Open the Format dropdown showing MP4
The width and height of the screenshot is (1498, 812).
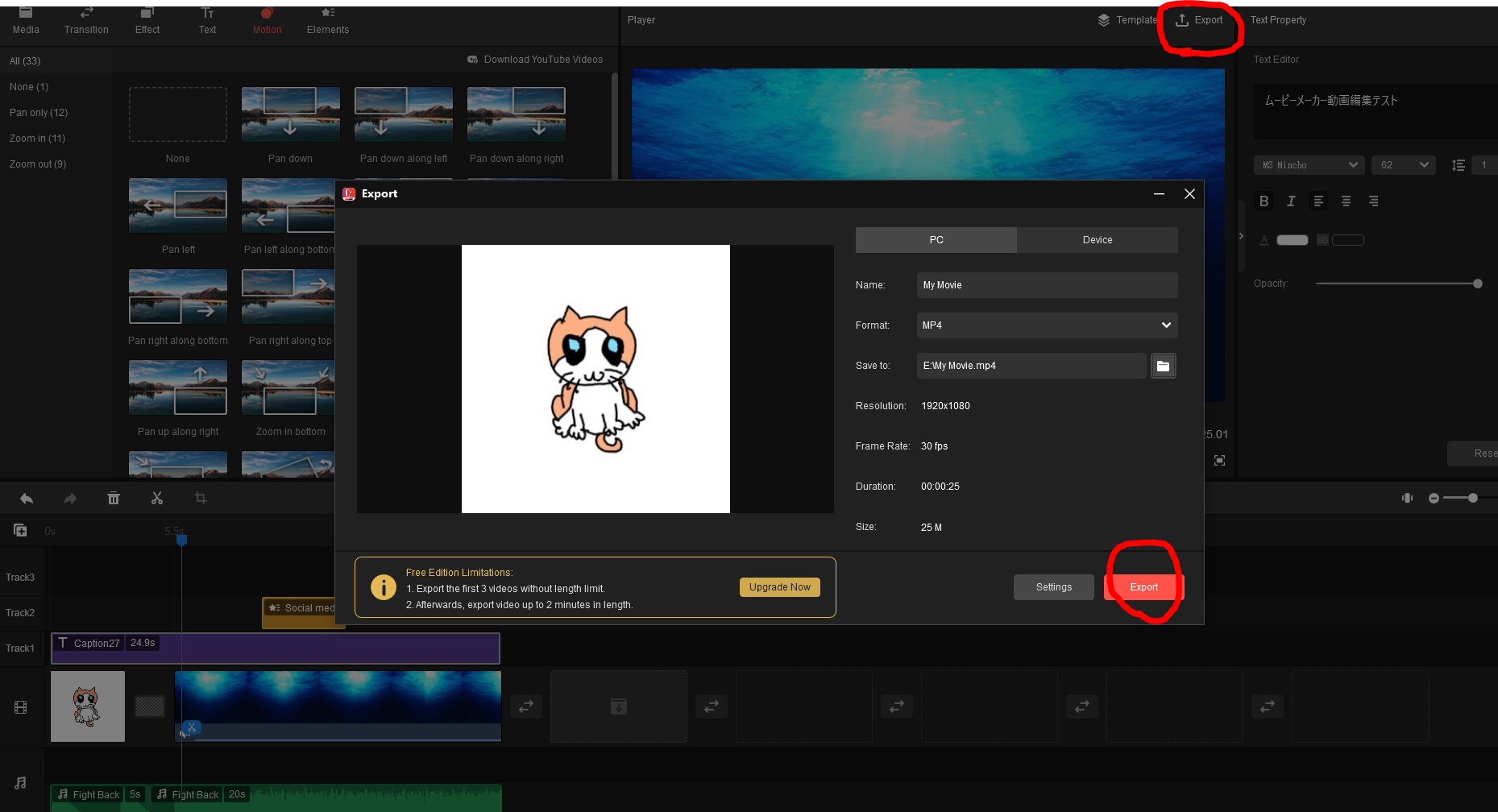[x=1048, y=325]
